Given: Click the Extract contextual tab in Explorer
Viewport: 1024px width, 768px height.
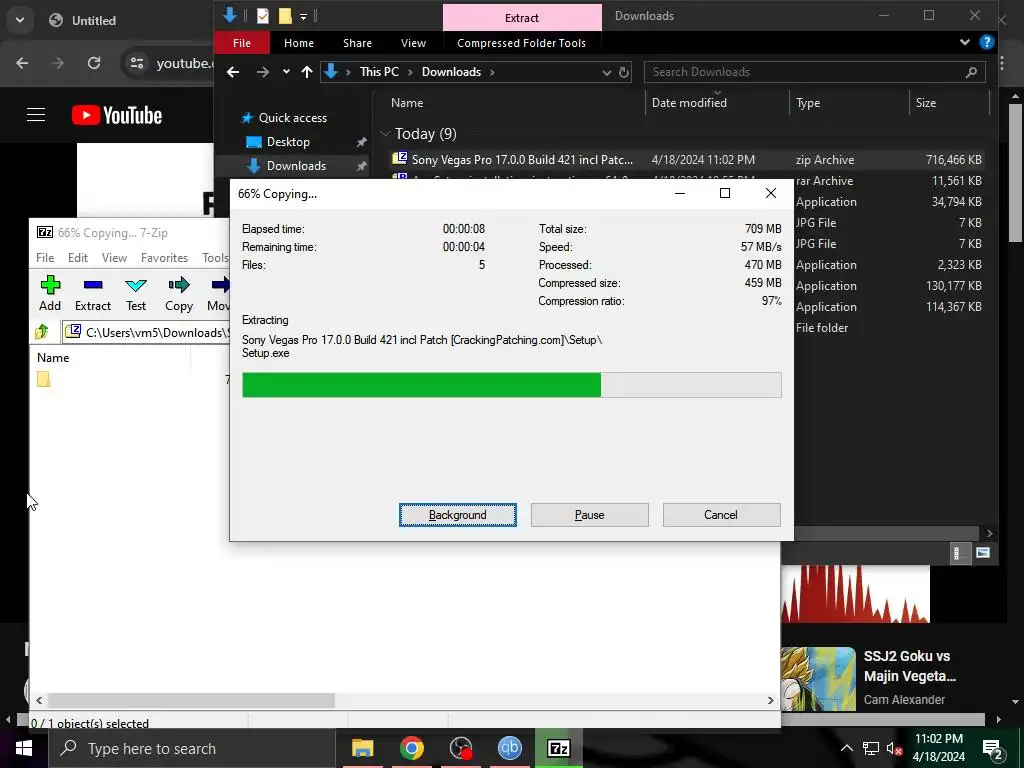Looking at the screenshot, I should [x=522, y=18].
